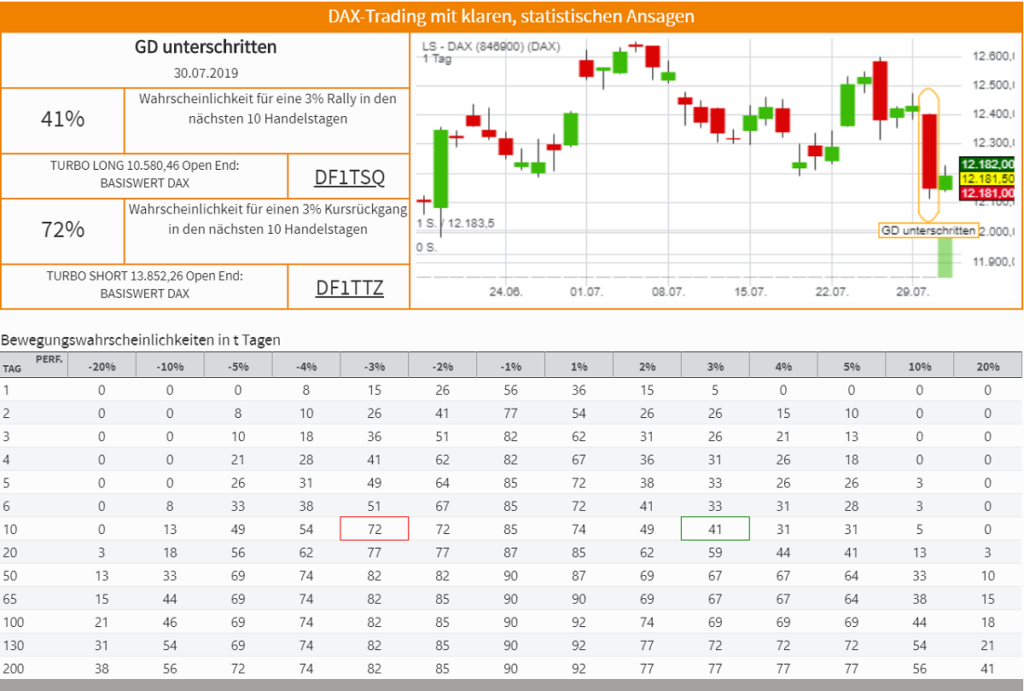Select the '3% Kursrückgang' probability description text
This screenshot has width=1024, height=691.
pyautogui.click(x=268, y=219)
